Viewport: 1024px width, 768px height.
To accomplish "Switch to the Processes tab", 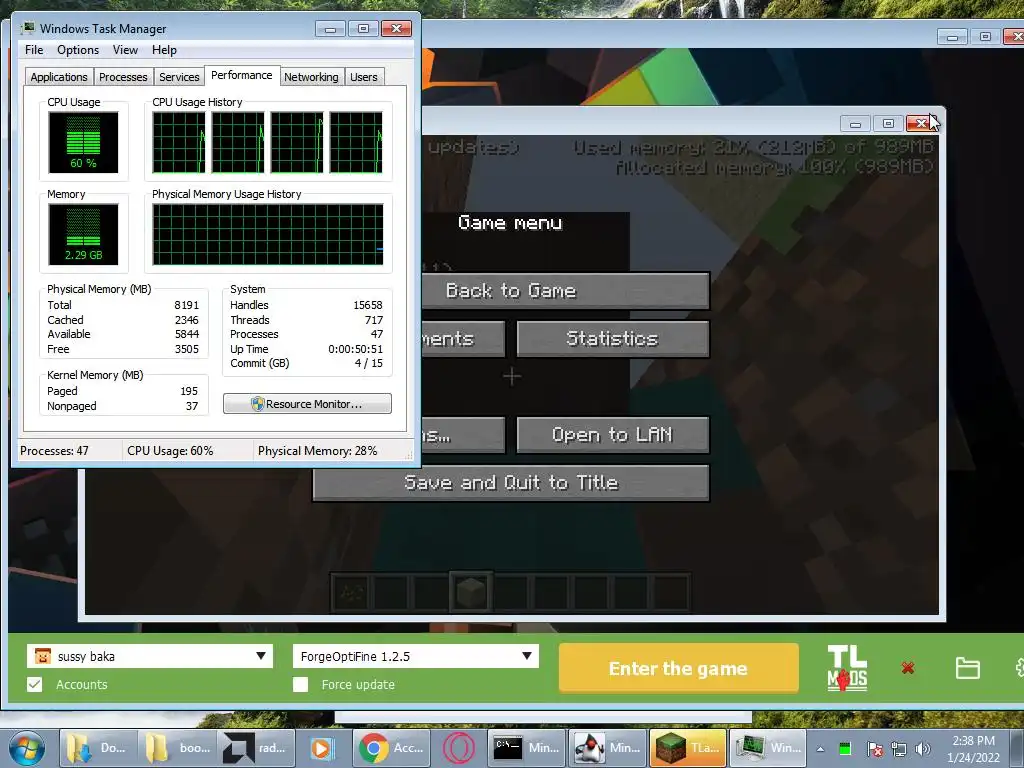I will (123, 77).
